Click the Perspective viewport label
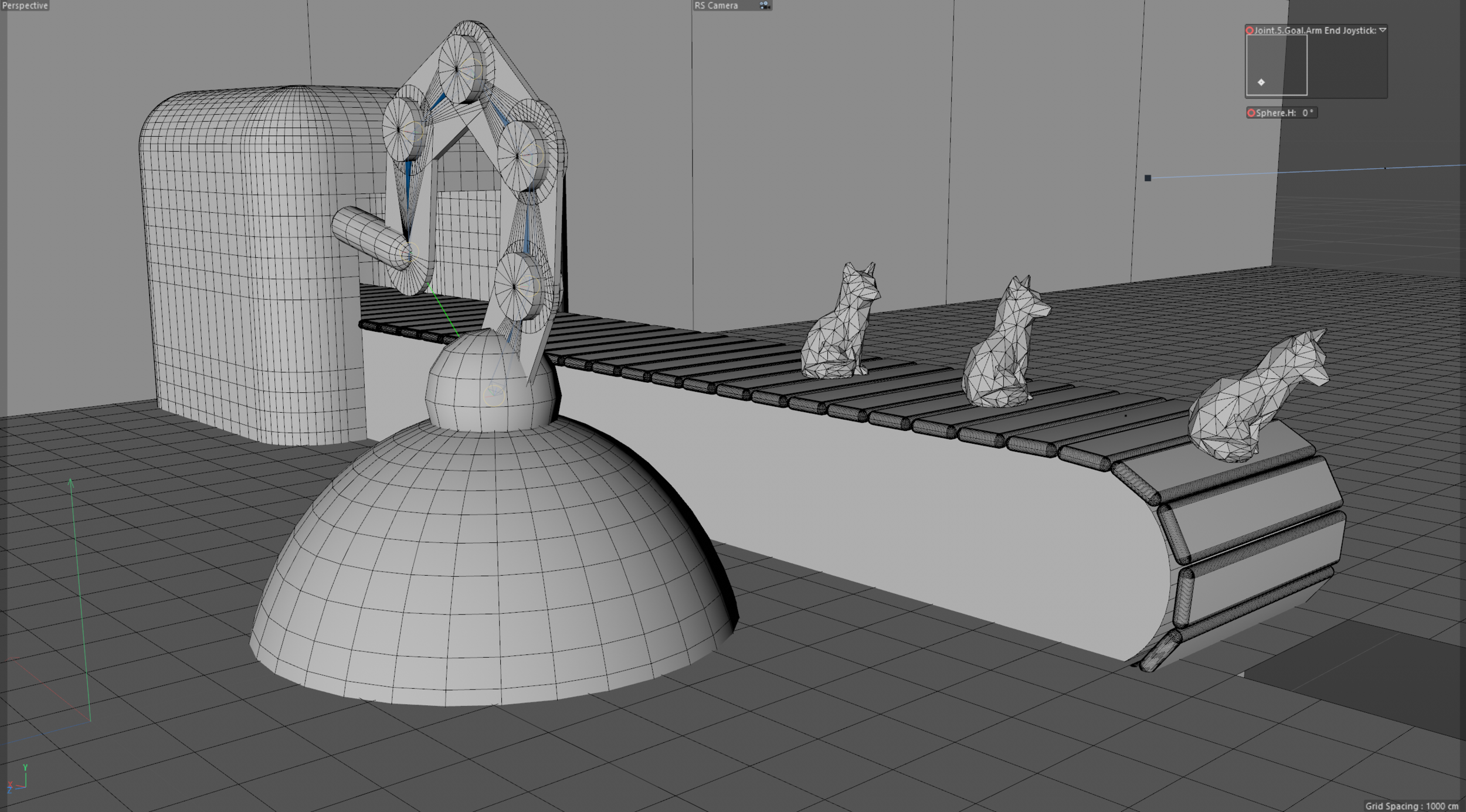Image resolution: width=1466 pixels, height=812 pixels. [x=25, y=5]
